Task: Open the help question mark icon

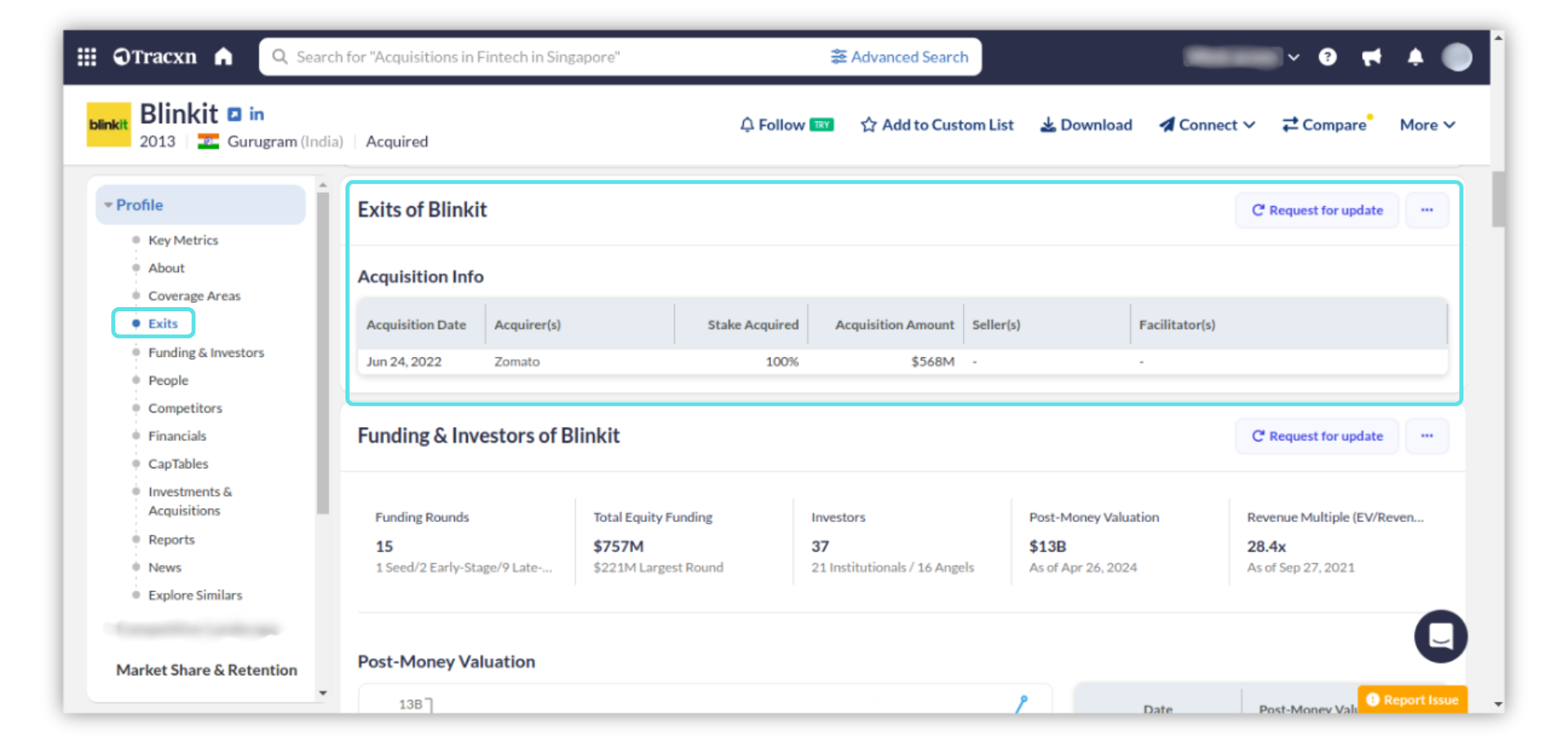Action: pos(1327,56)
